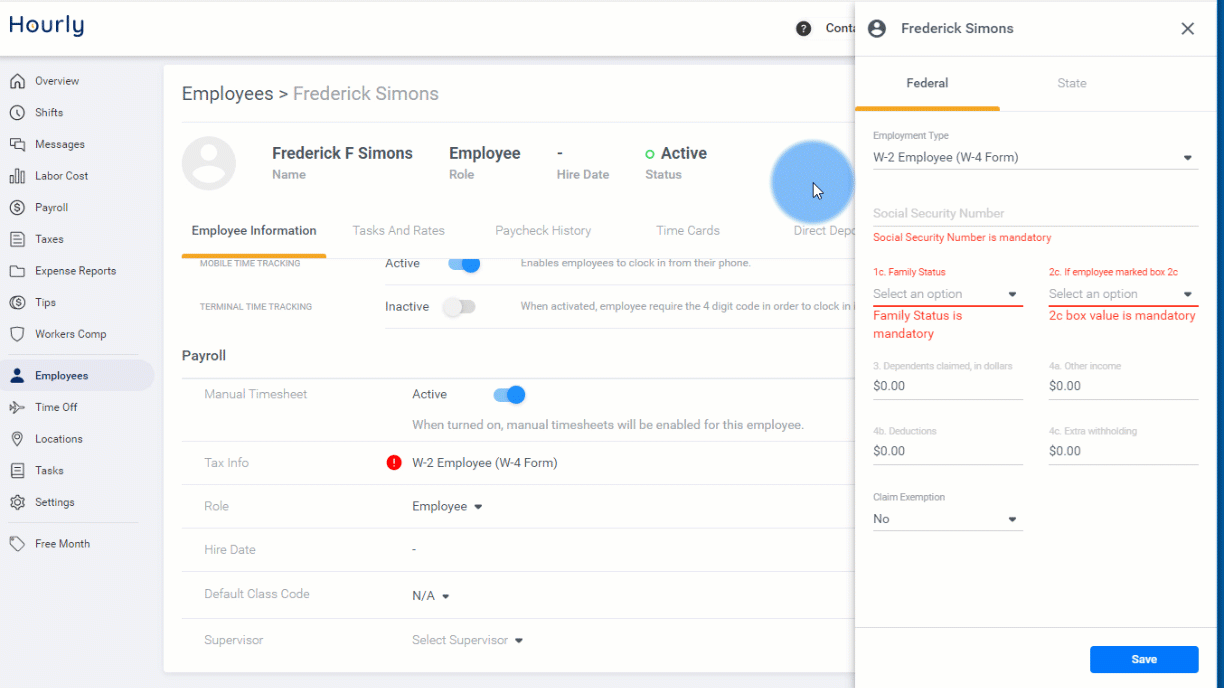This screenshot has height=688, width=1224.
Task: Click the Frederick Simons panel user icon
Action: point(877,28)
